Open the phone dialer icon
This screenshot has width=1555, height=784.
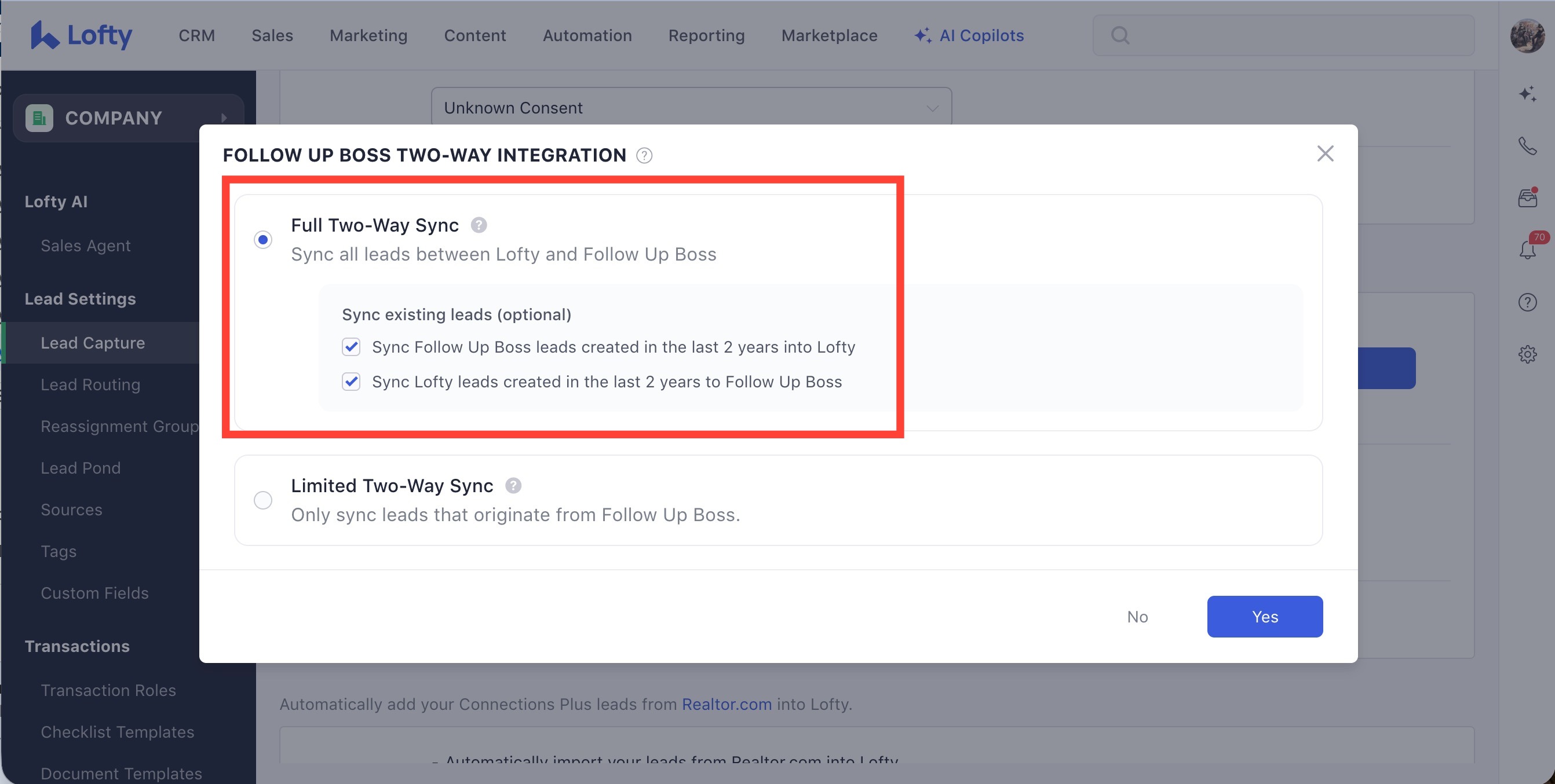coord(1527,146)
